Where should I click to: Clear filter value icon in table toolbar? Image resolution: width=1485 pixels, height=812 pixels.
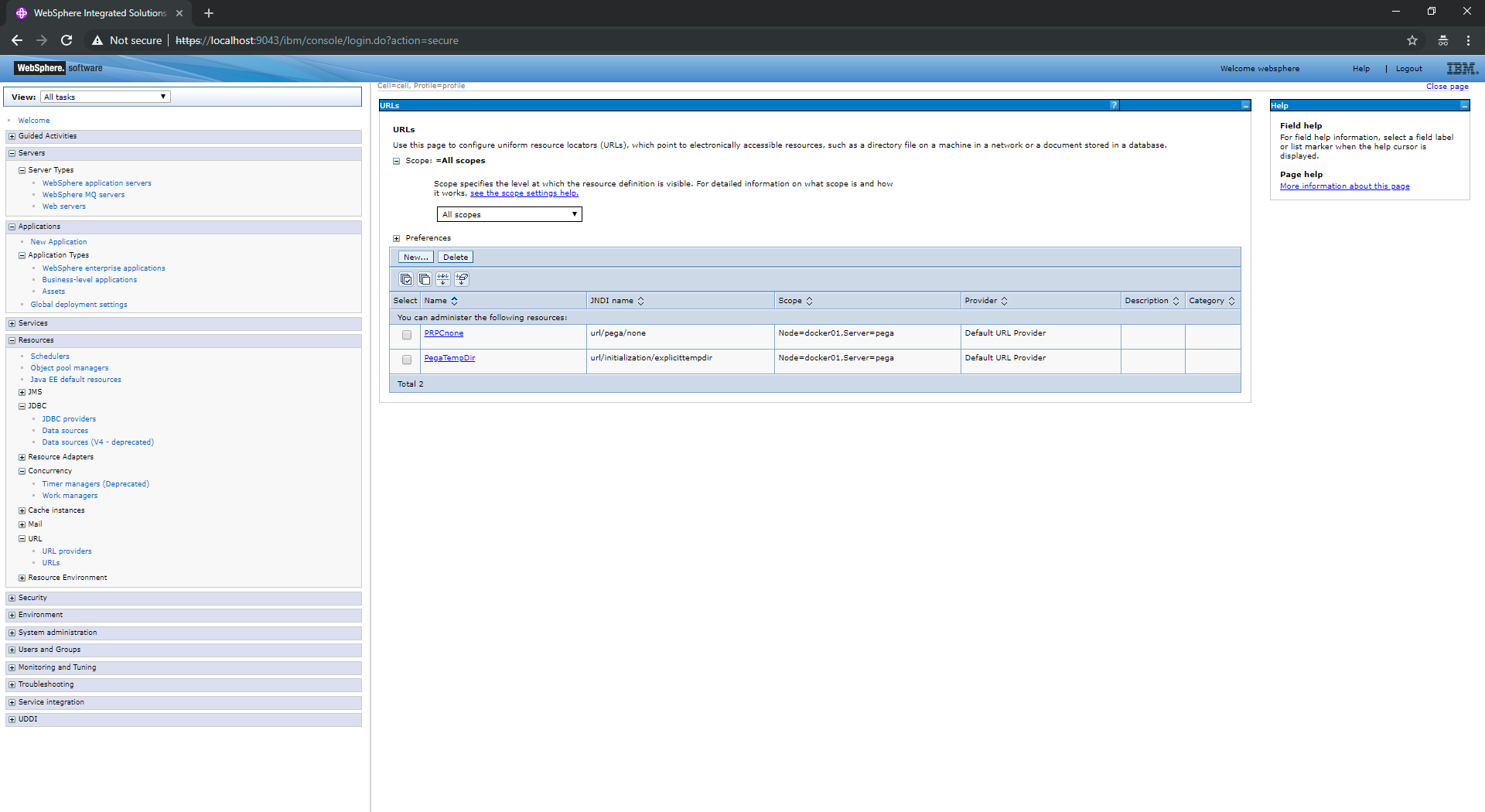point(462,279)
